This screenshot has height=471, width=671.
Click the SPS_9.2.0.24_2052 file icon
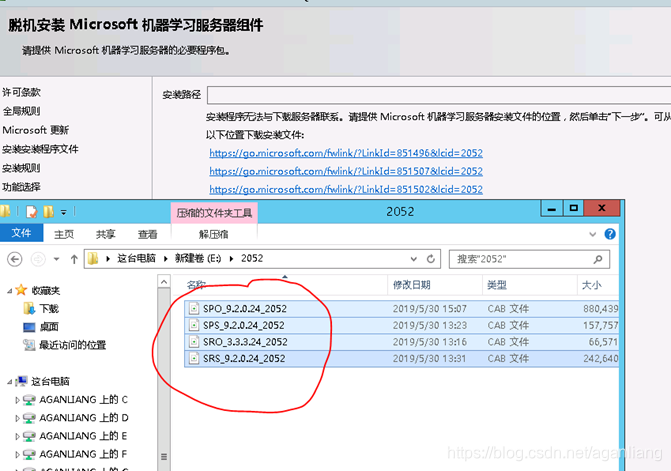[194, 325]
